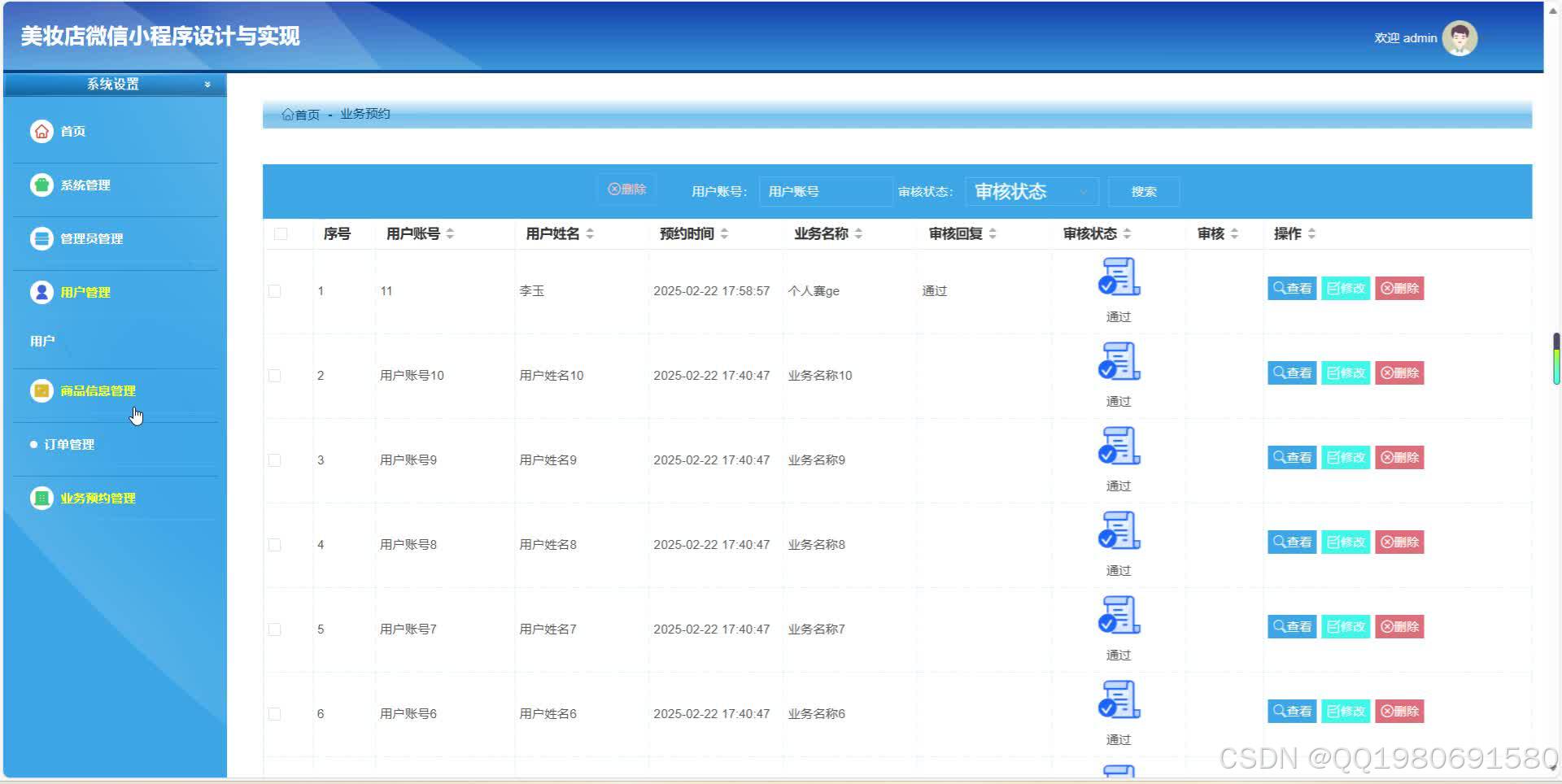Open the 审核状态 dropdown filter
This screenshot has width=1562, height=784.
[1030, 191]
